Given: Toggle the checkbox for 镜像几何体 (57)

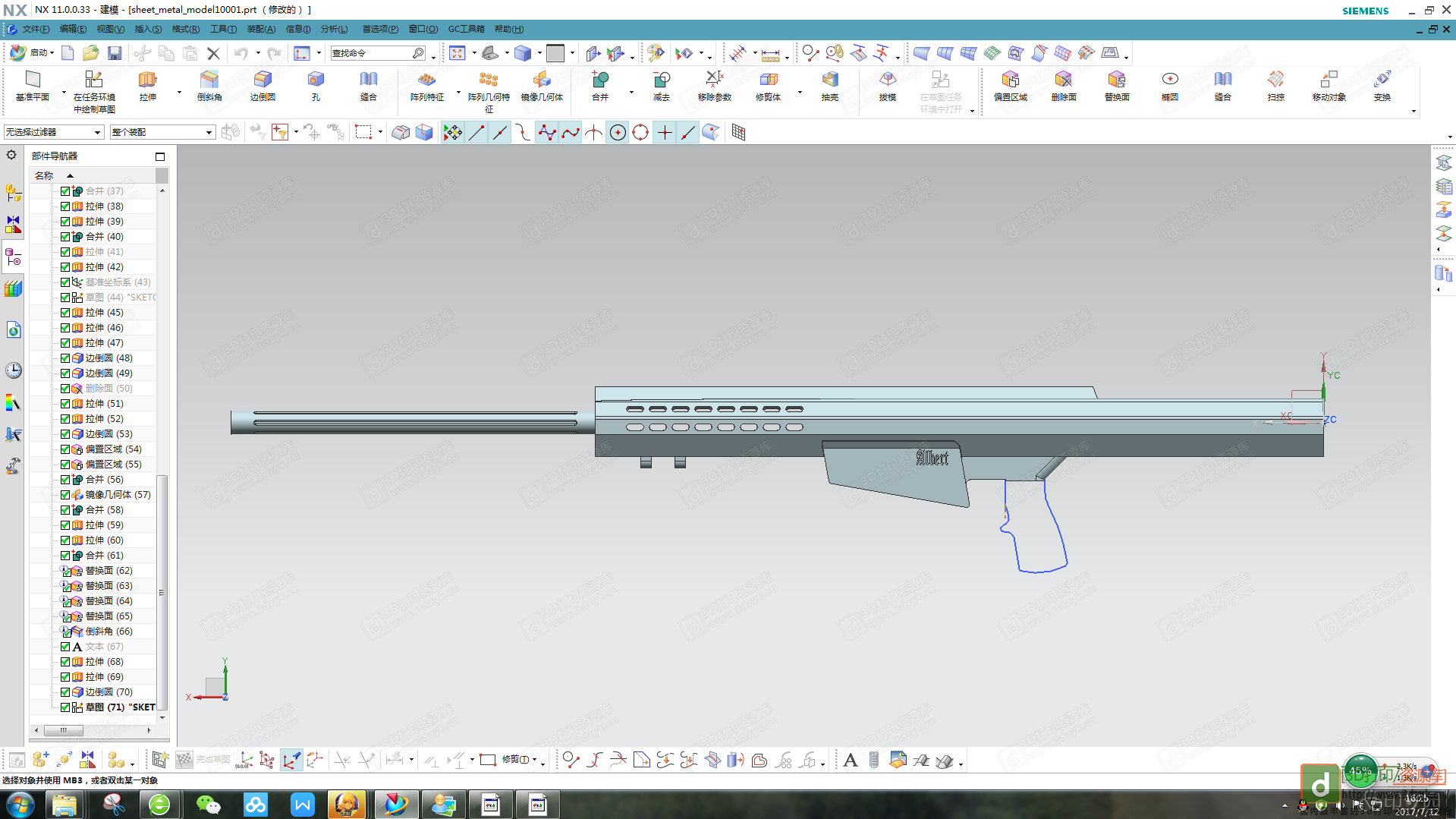Looking at the screenshot, I should pos(65,495).
